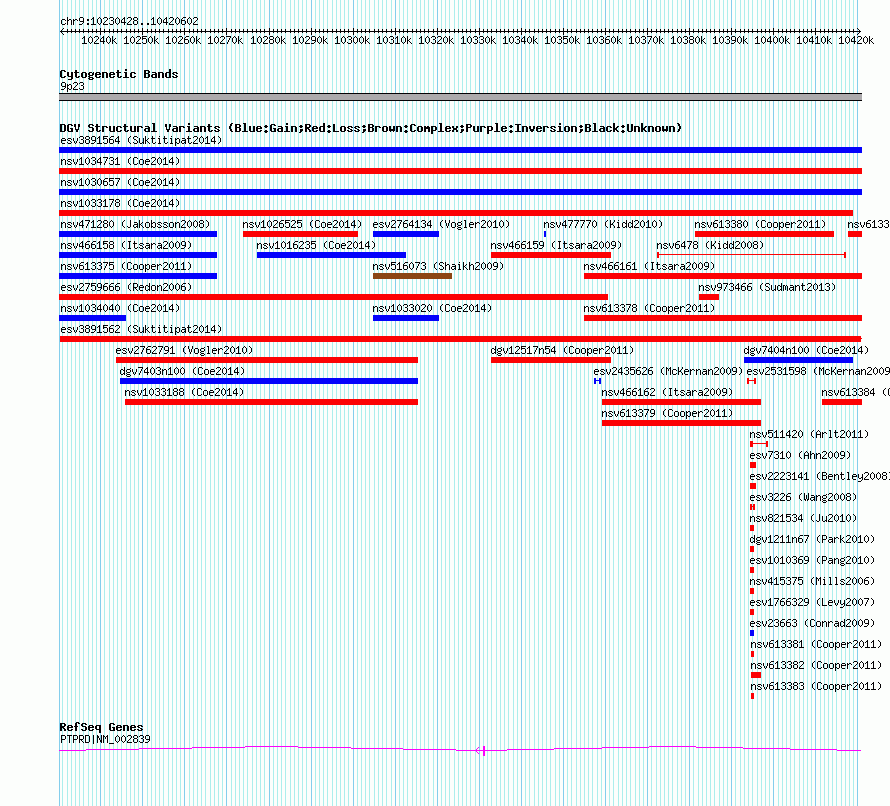
Task: Click the nsv821534 (Ju2010) label
Action: 803,518
